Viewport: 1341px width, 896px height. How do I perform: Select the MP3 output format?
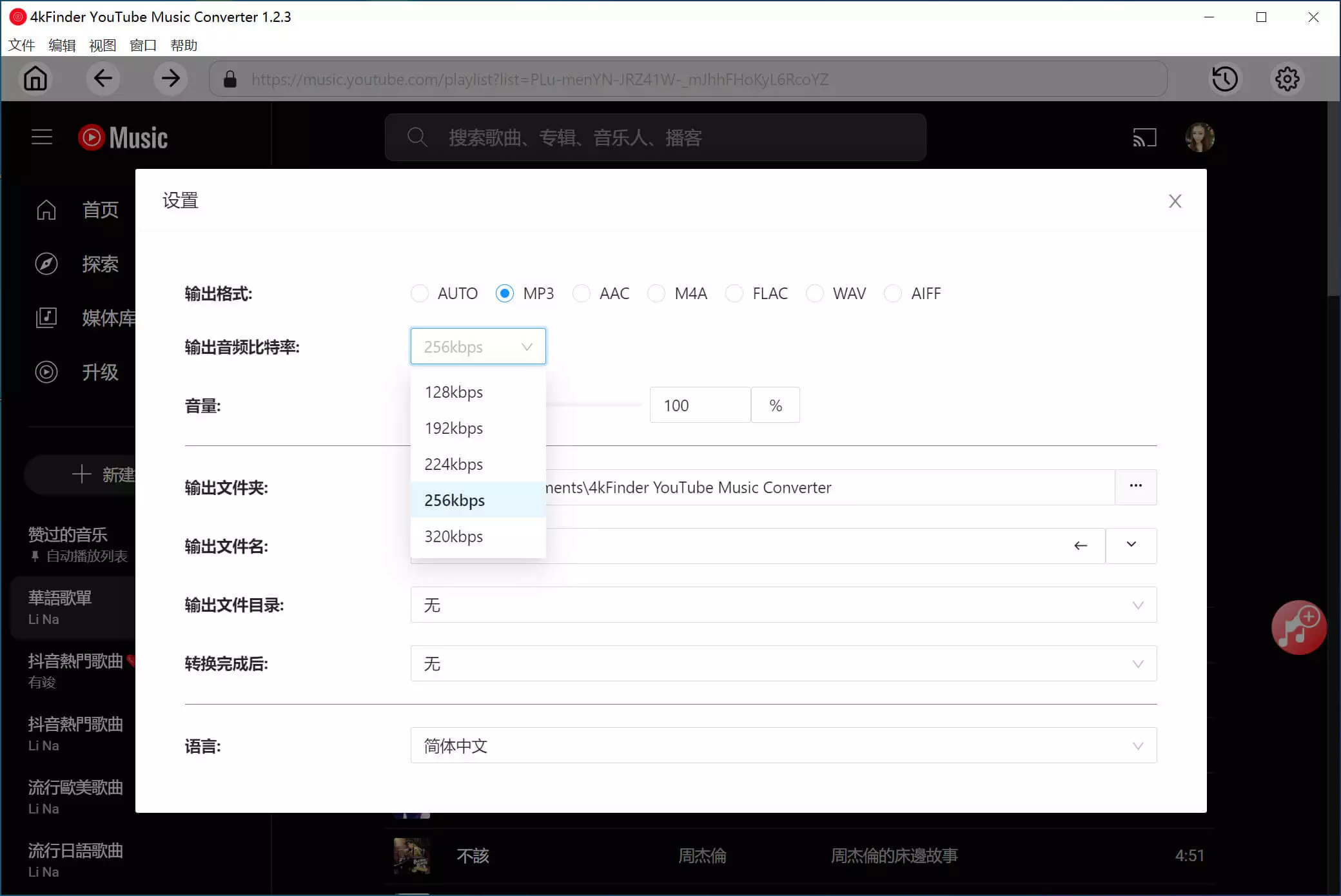[525, 294]
